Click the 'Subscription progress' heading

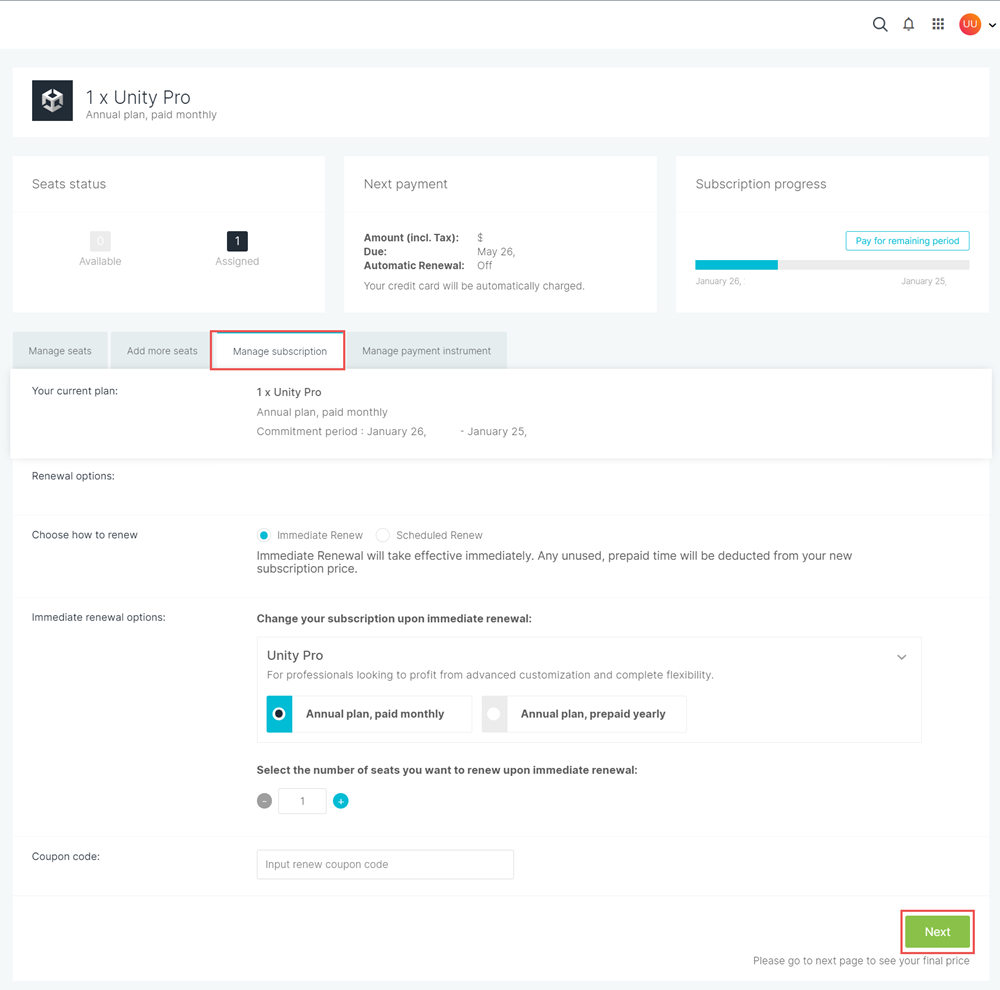tap(761, 184)
